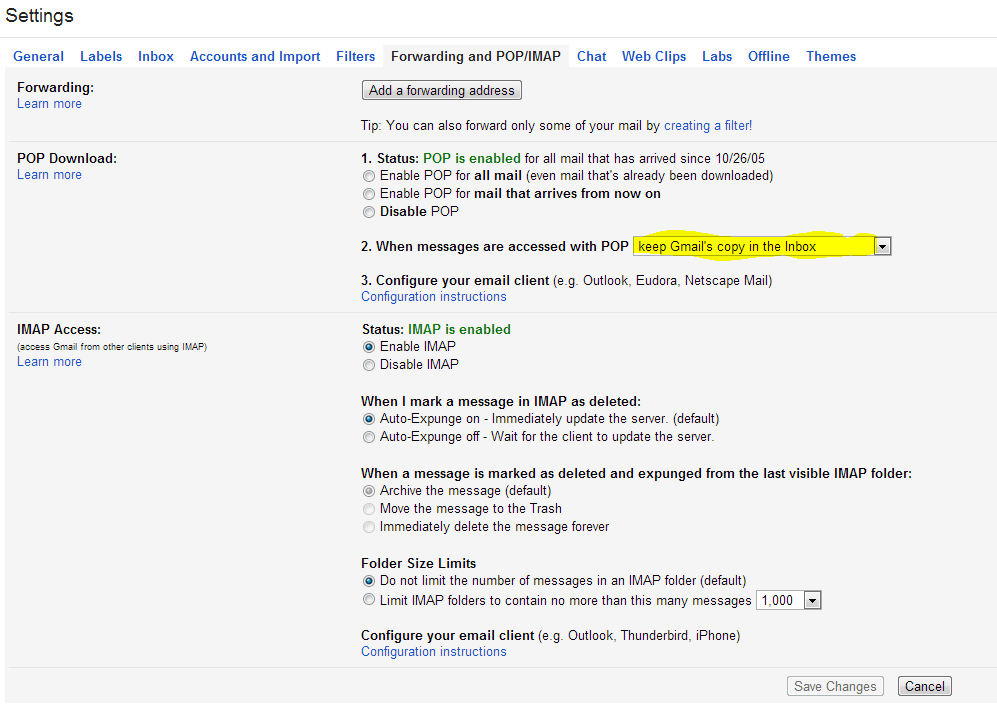Open IMAP Configuration instructions link
This screenshot has width=997, height=712.
[434, 652]
